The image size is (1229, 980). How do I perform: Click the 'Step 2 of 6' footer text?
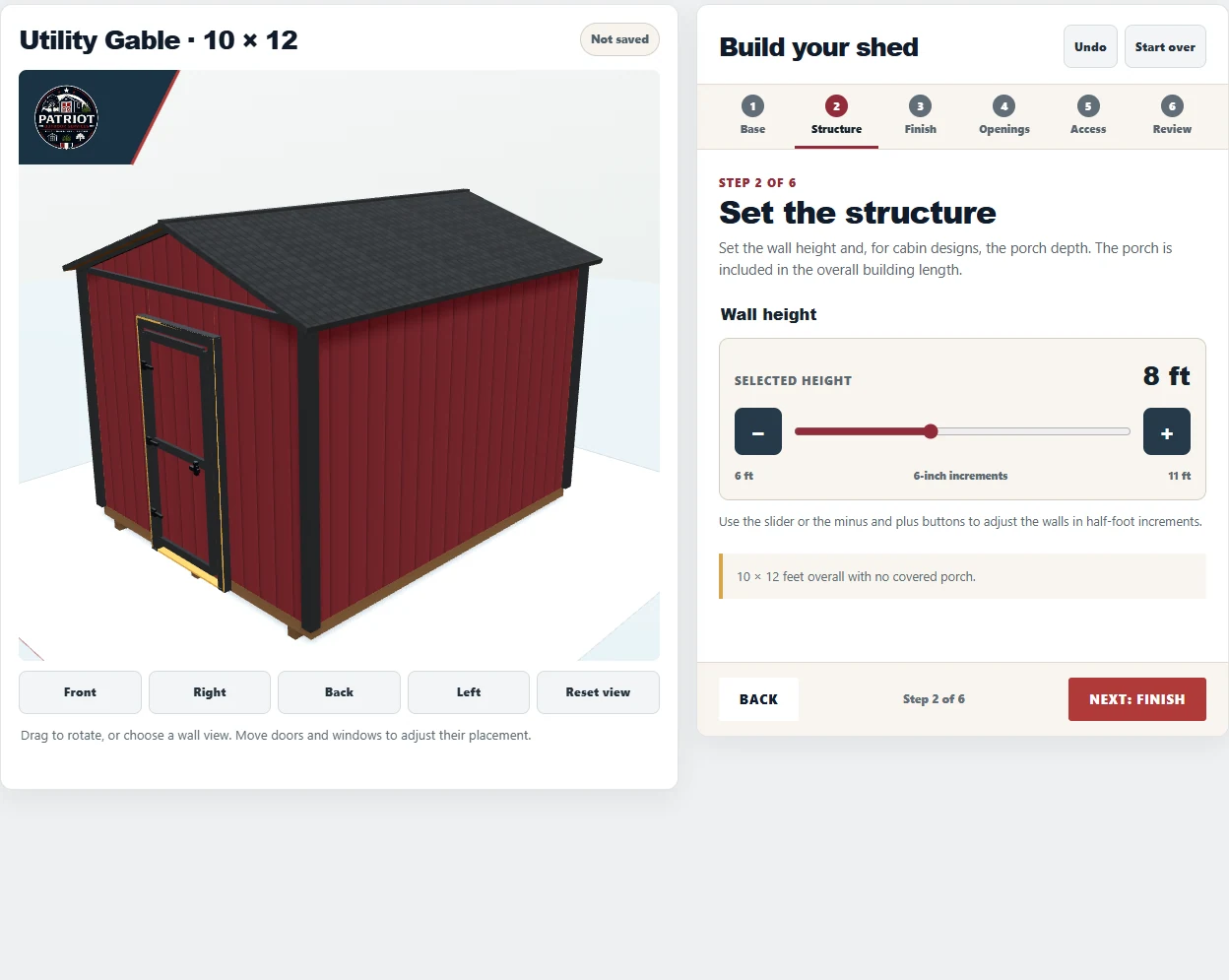(x=934, y=699)
